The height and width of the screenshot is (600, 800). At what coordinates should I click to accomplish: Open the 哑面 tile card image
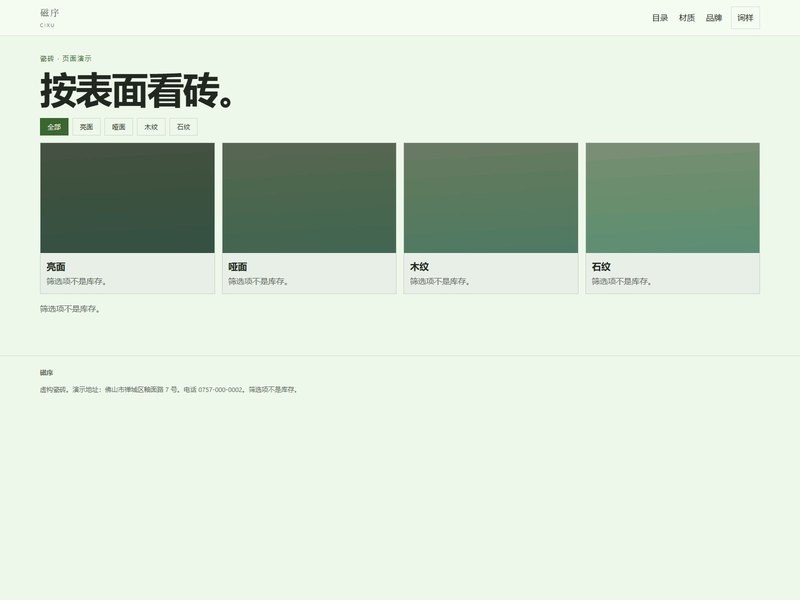[x=309, y=198]
